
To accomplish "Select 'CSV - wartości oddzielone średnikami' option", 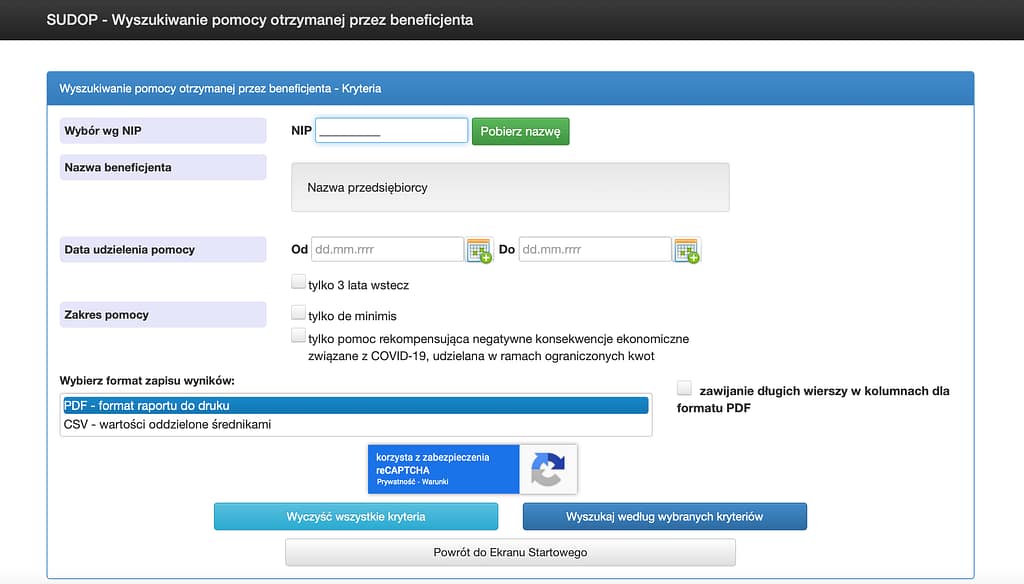I will (356, 425).
